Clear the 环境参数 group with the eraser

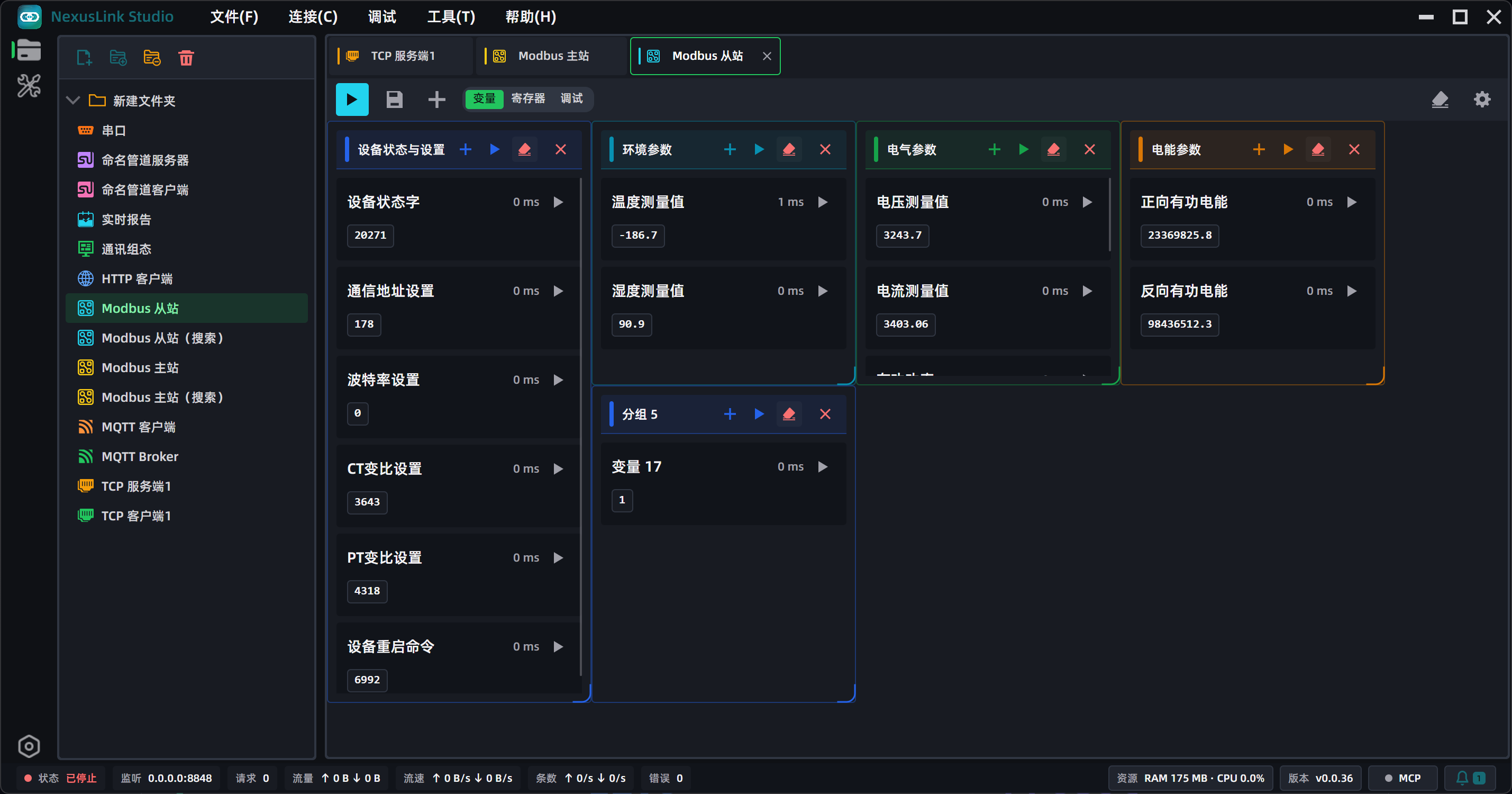(789, 150)
